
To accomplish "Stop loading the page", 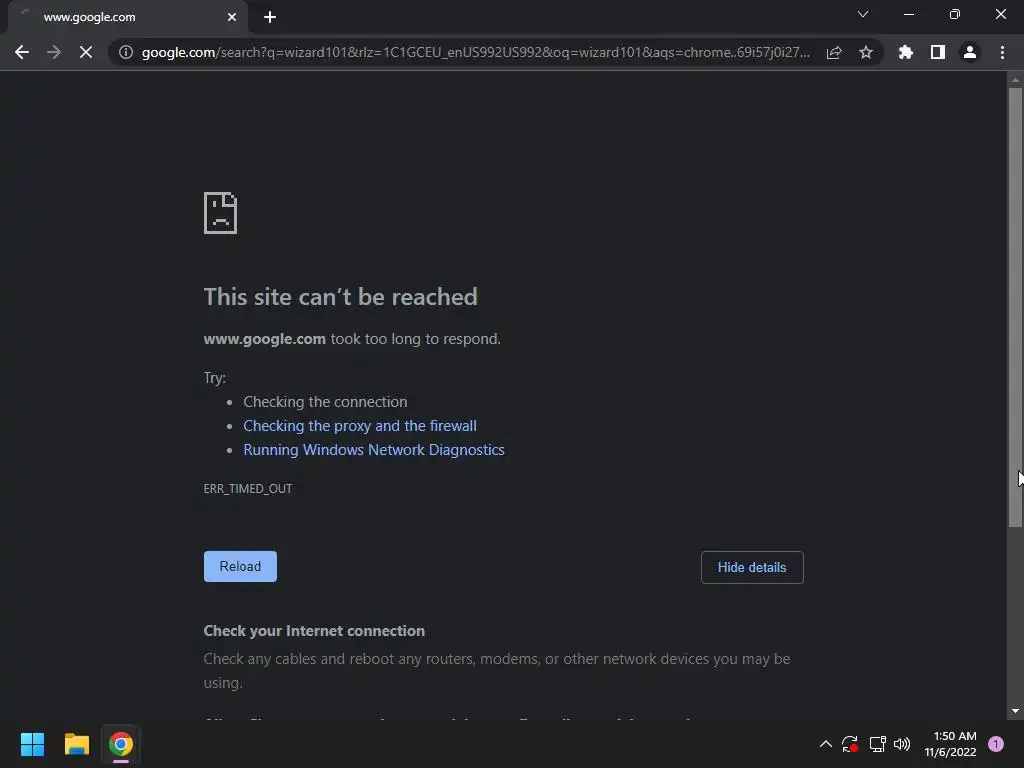I will 86,52.
